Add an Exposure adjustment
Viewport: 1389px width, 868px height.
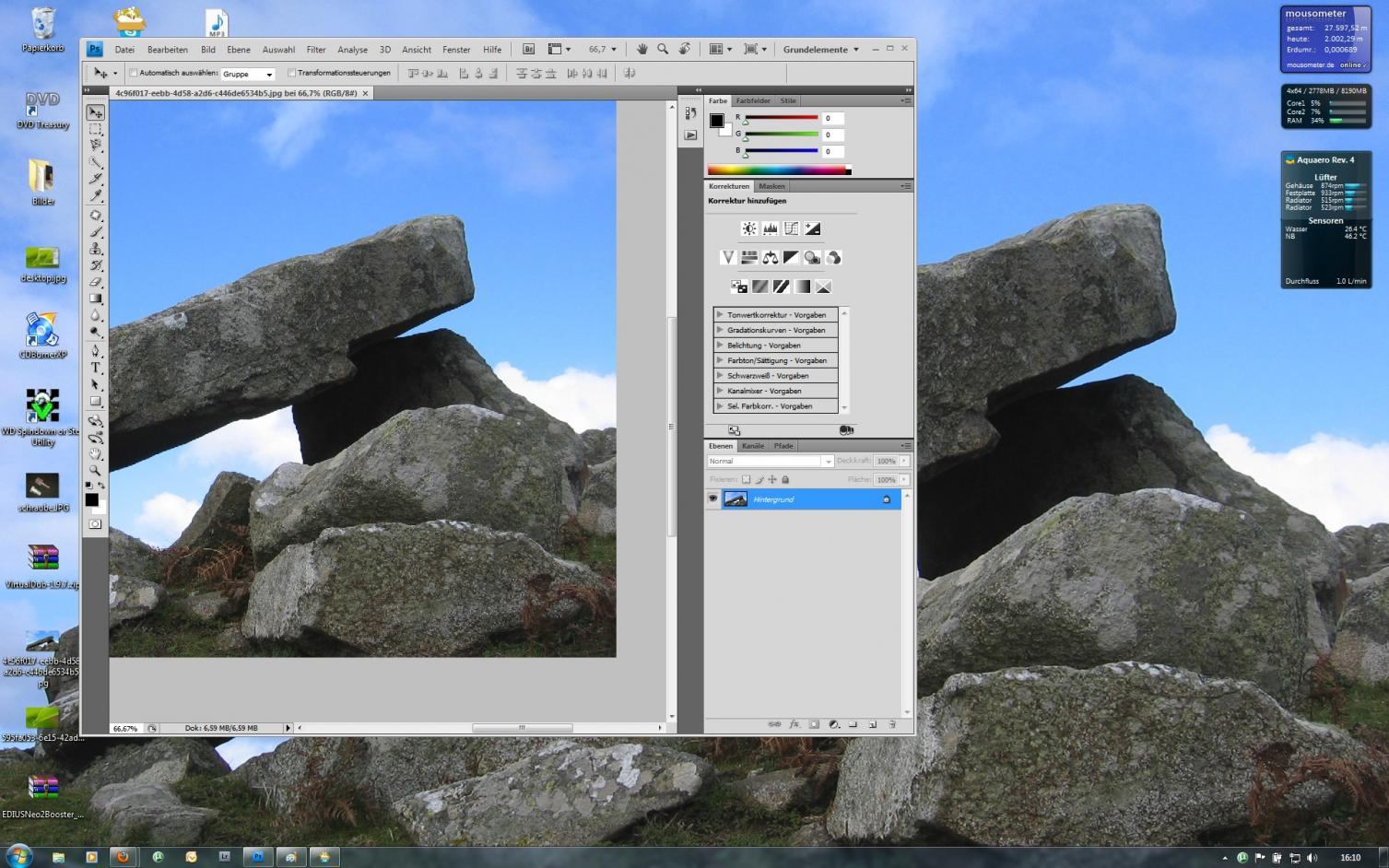pos(812,229)
